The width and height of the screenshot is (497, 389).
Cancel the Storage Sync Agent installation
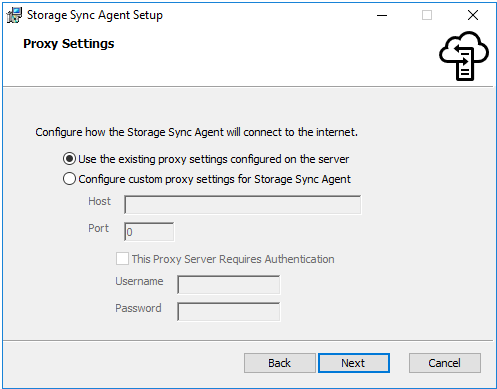pos(445,363)
